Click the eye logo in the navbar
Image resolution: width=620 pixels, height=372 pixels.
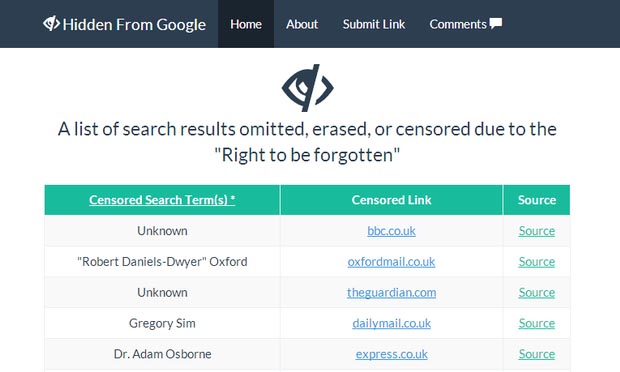51,23
